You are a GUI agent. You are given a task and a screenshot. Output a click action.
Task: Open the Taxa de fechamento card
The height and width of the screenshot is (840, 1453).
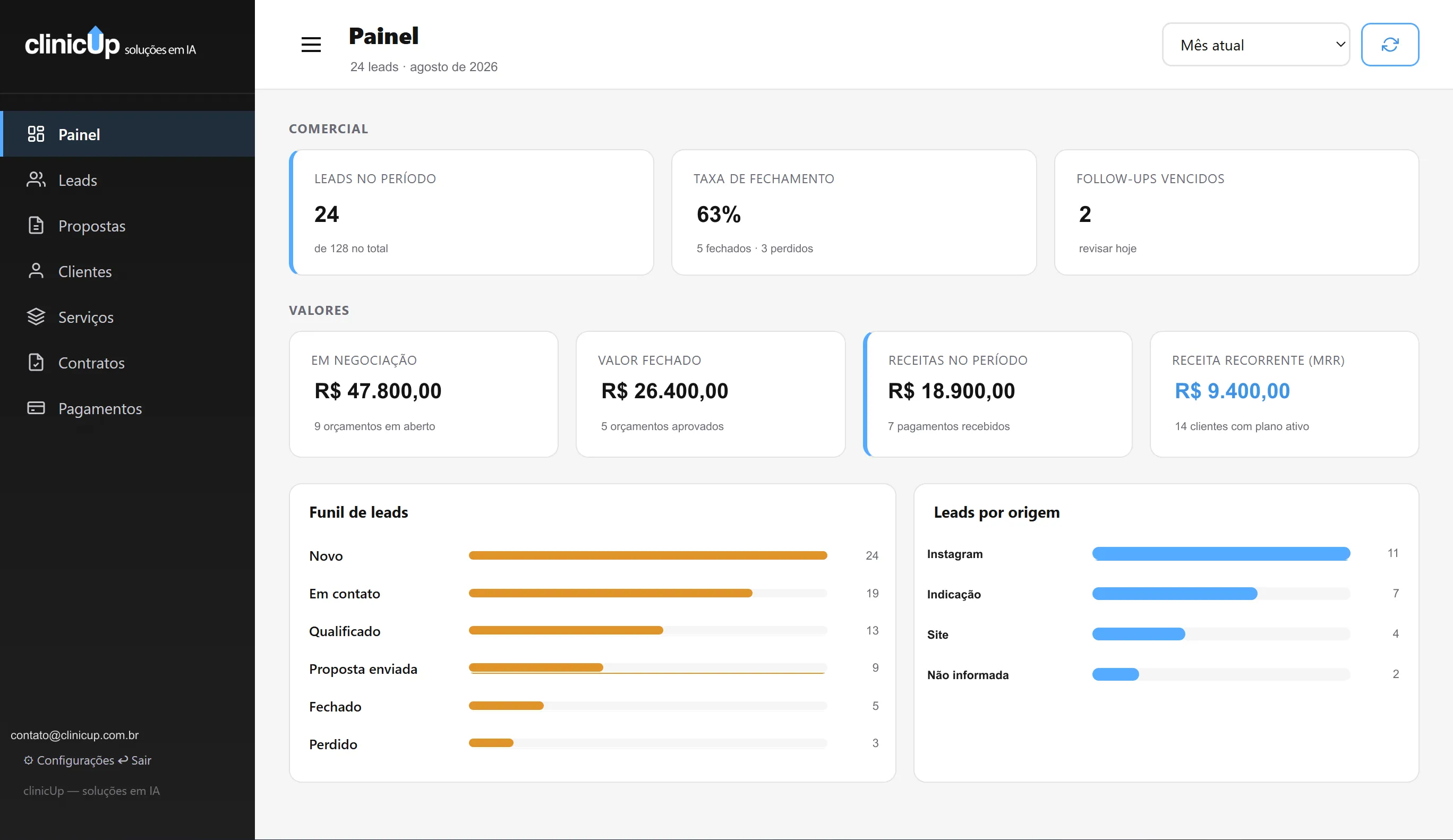[854, 212]
